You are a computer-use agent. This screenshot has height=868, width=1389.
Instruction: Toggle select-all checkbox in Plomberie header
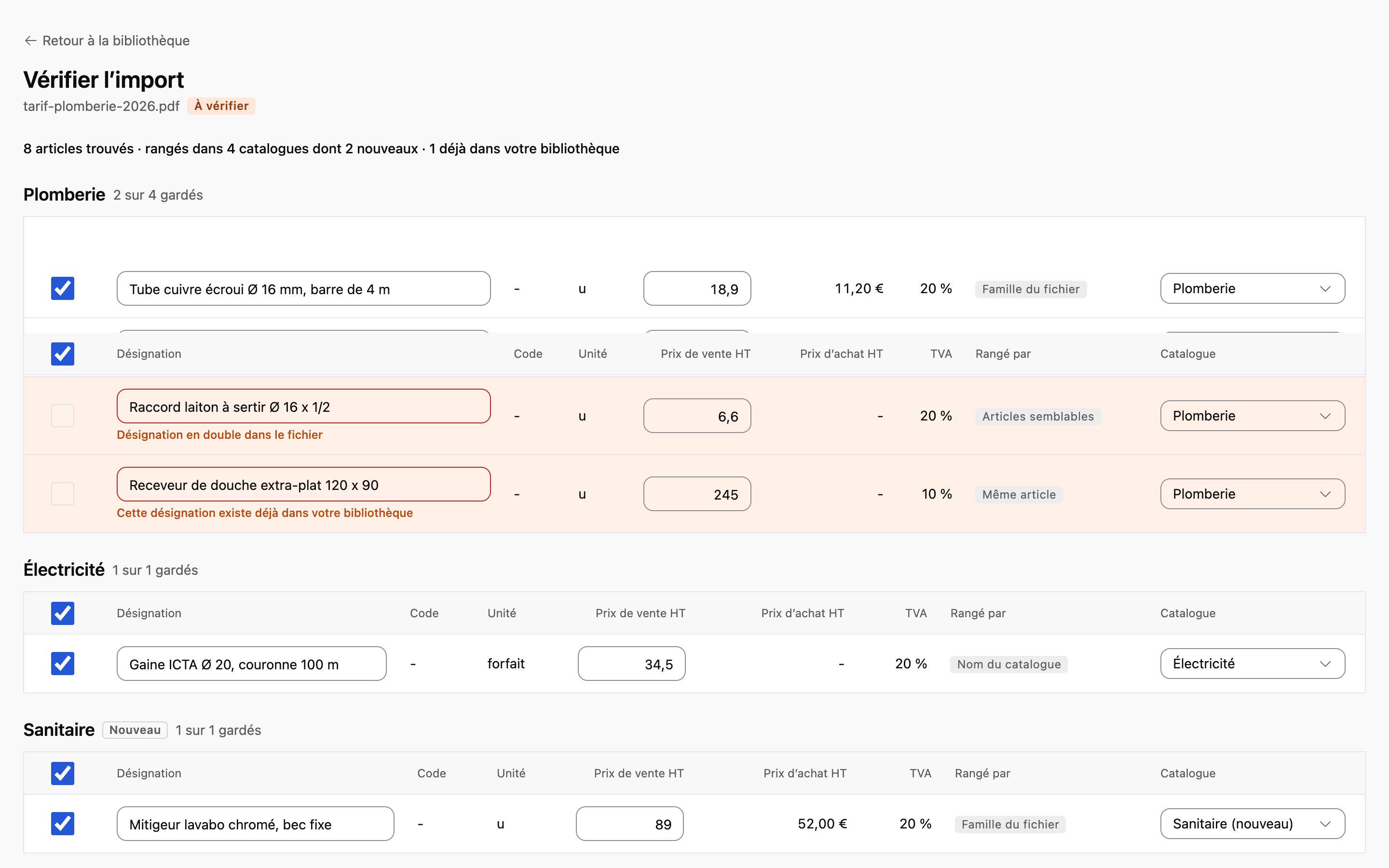[63, 353]
